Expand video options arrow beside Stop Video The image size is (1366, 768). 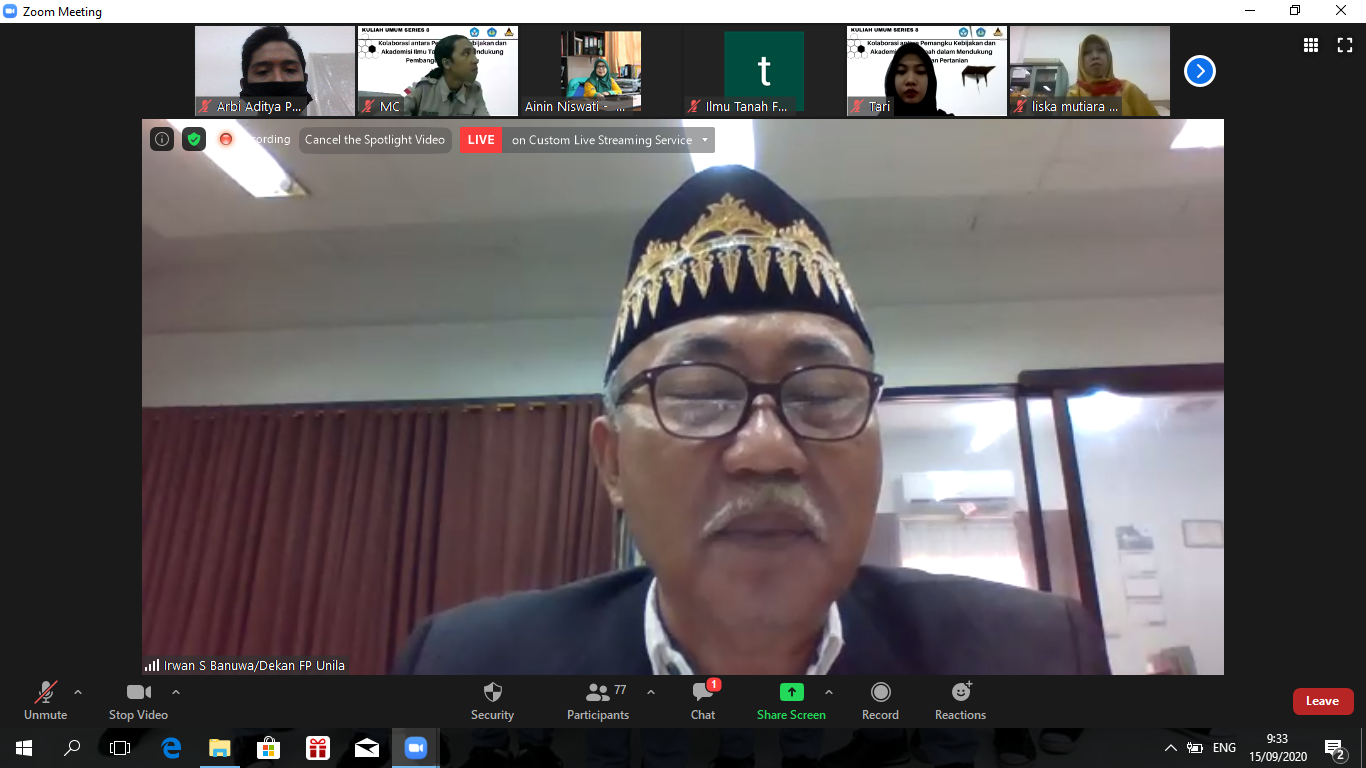coord(176,692)
